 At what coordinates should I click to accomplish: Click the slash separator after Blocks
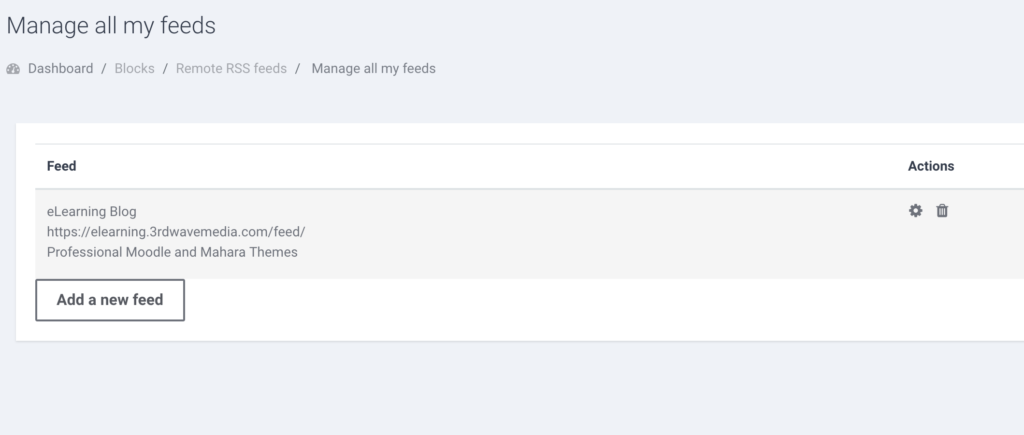point(165,69)
